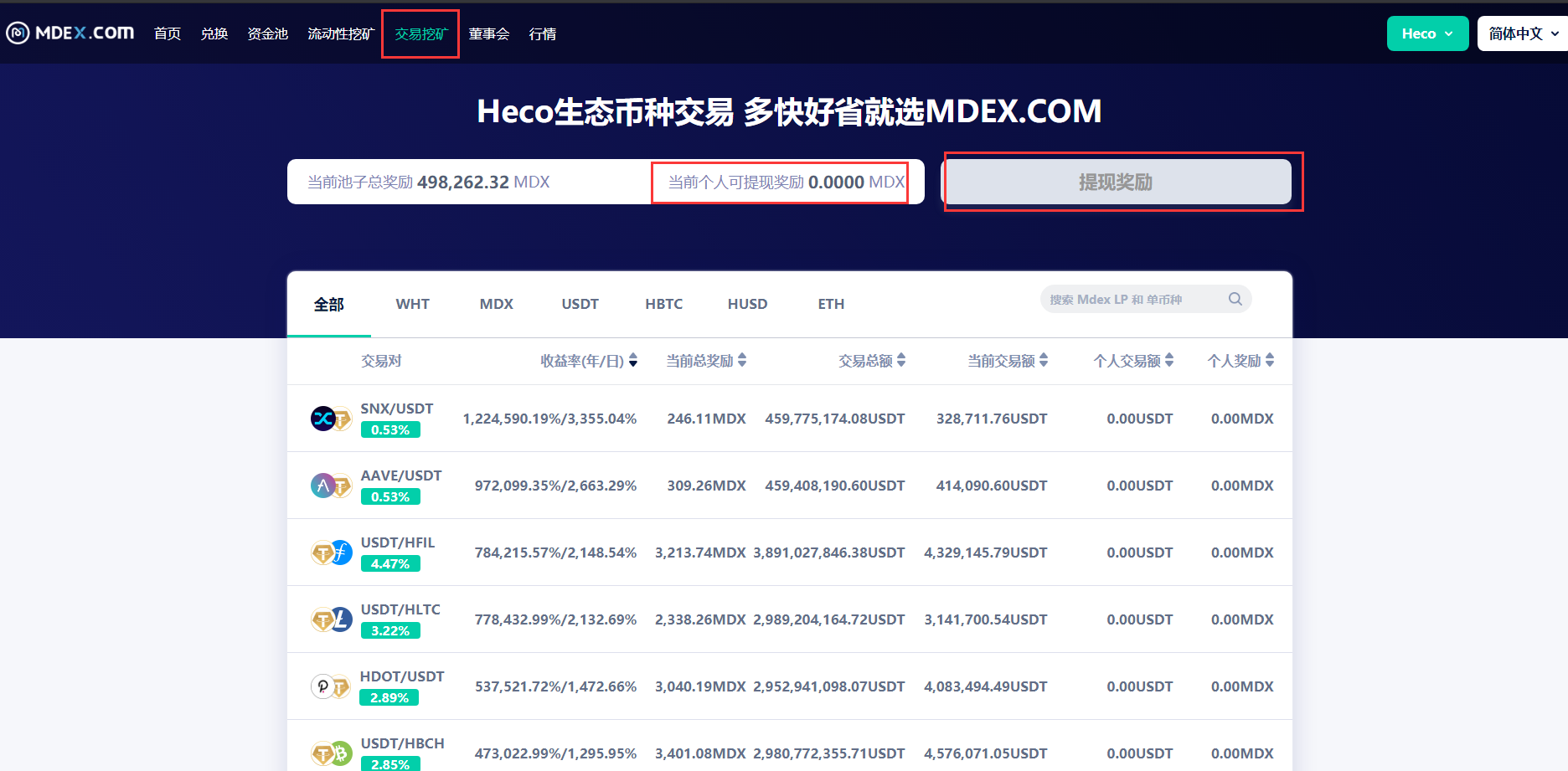1568x771 pixels.
Task: Toggle sorting by 收益率(年/日)
Action: [x=633, y=360]
